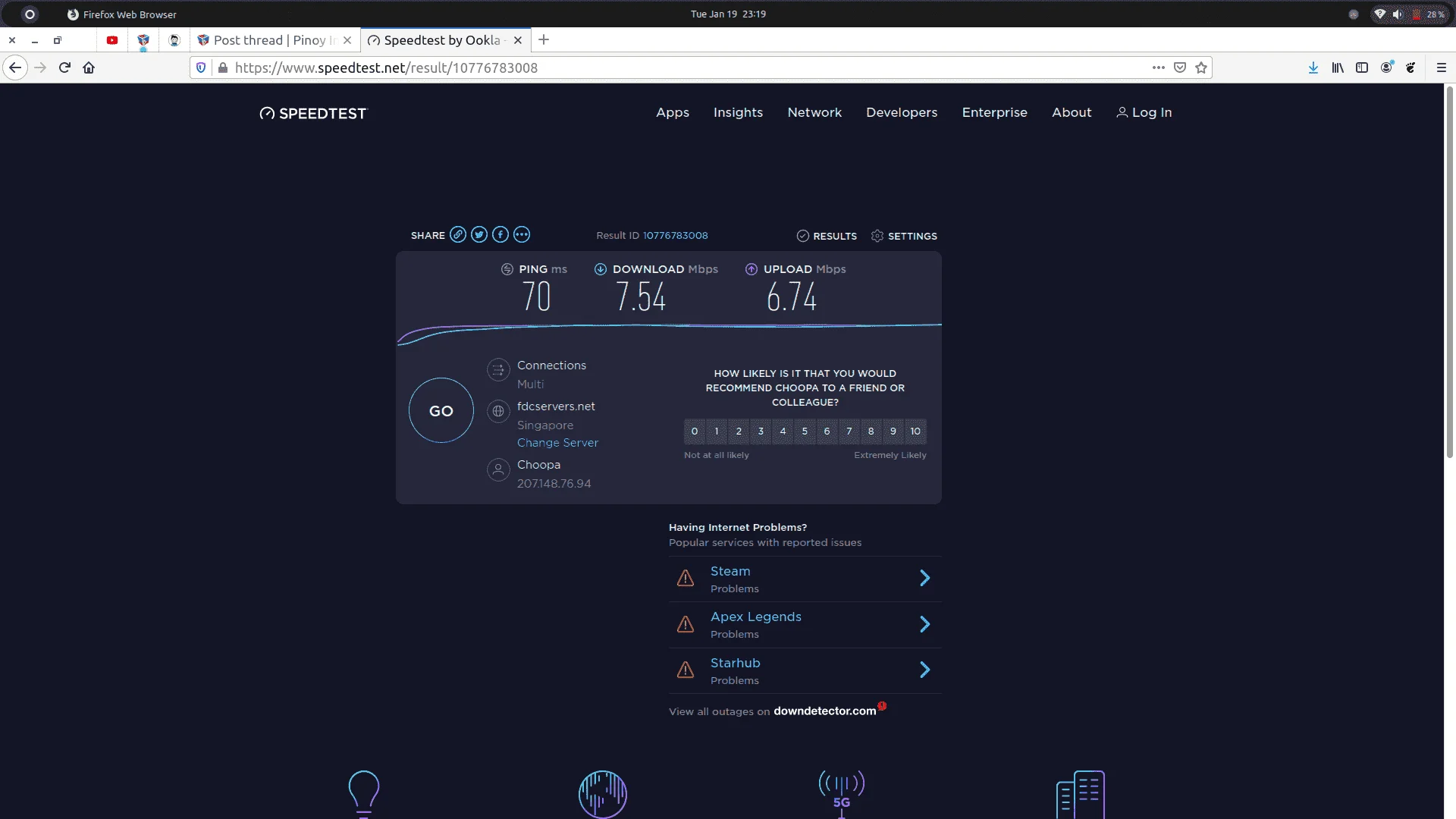Rate recommendation score 6

[827, 431]
